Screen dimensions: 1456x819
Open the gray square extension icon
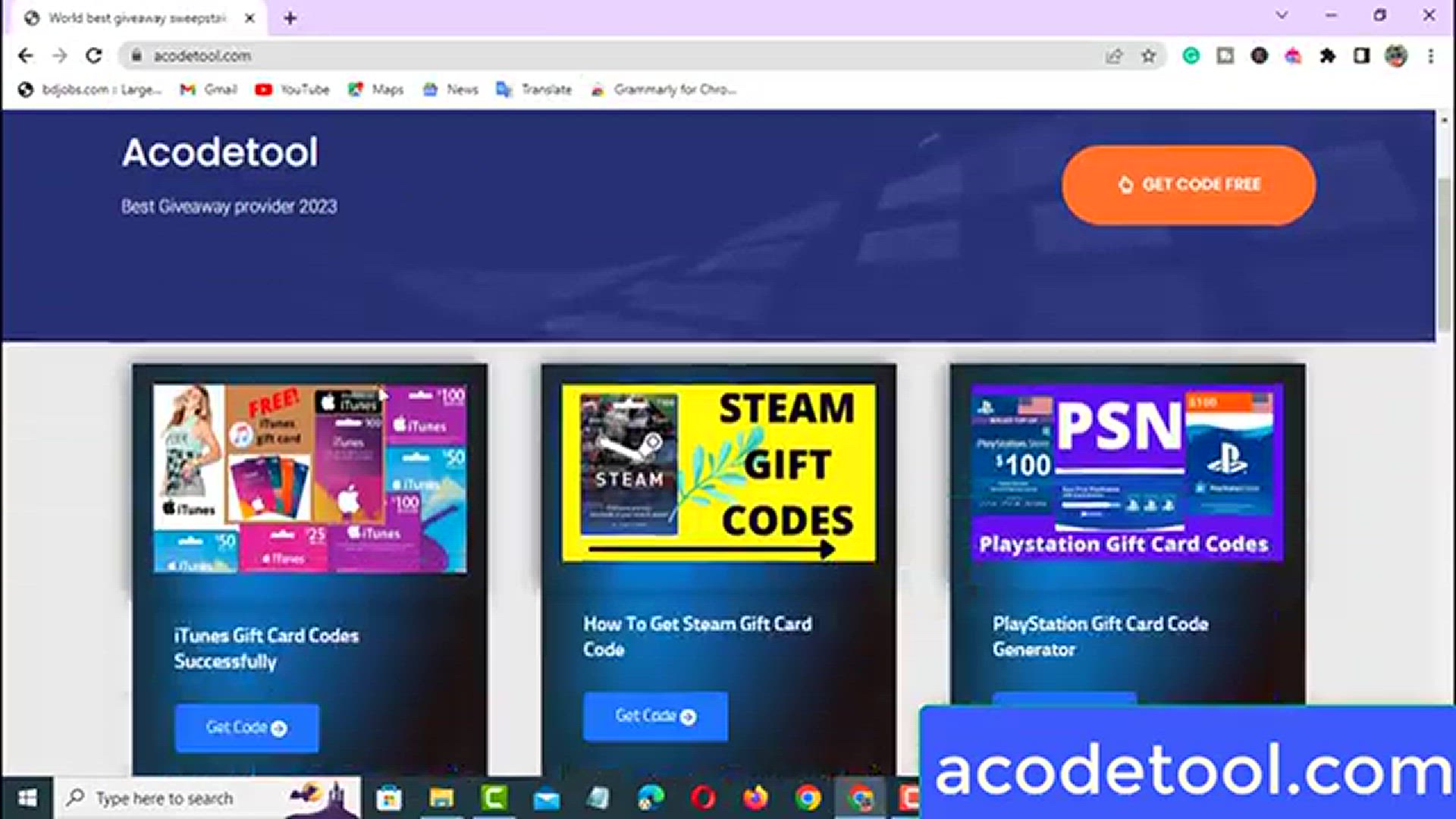coord(1225,55)
